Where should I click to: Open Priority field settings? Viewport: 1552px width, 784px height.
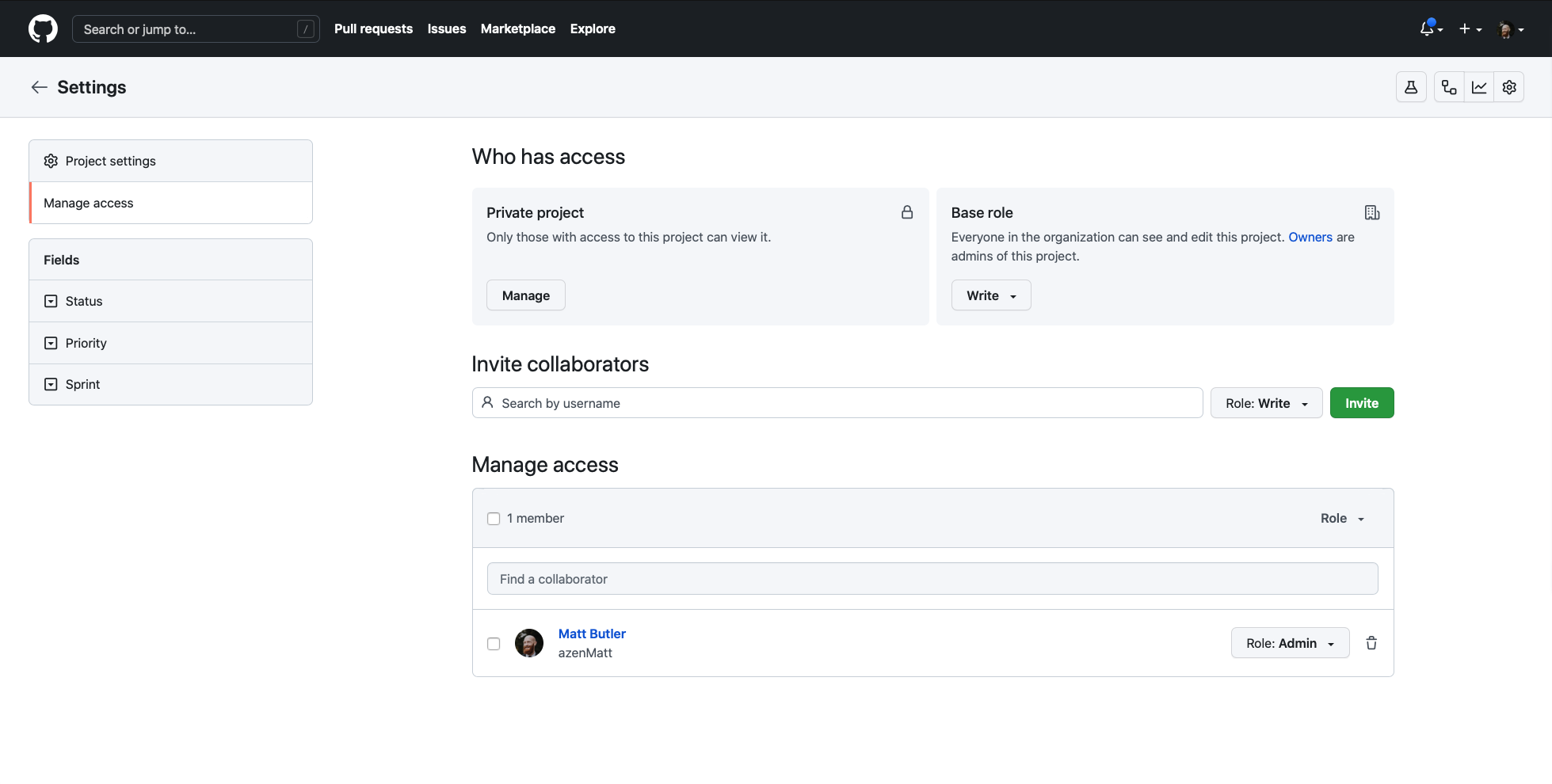tap(171, 343)
